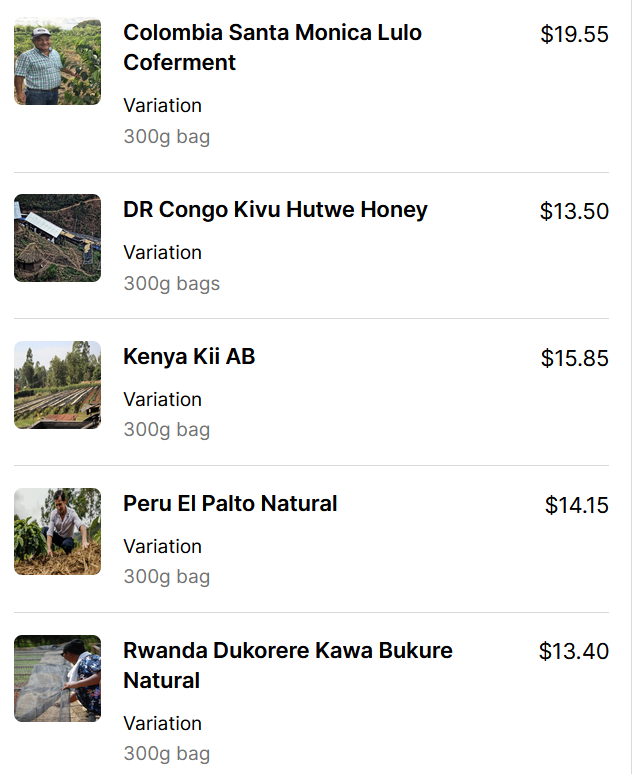
Task: Select Peru El Palto Natural title
Action: click(230, 504)
